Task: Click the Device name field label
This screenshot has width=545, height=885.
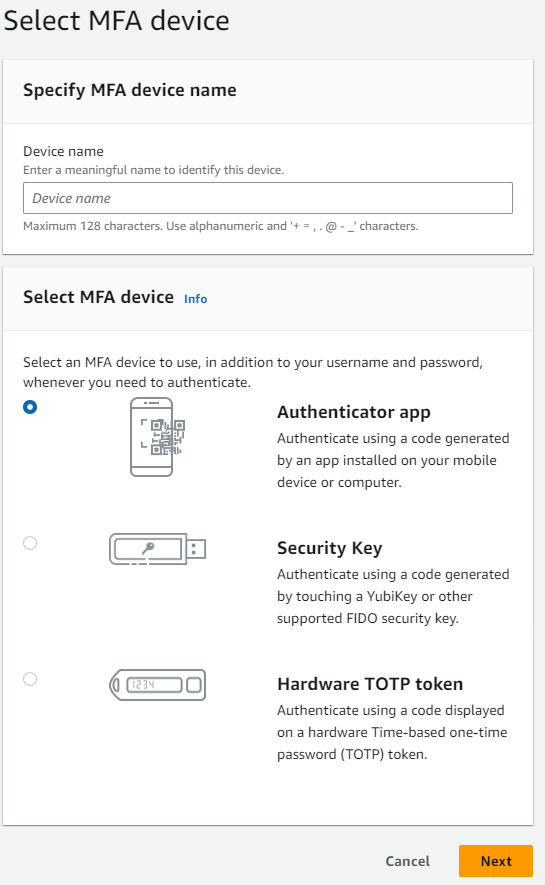Action: (63, 151)
